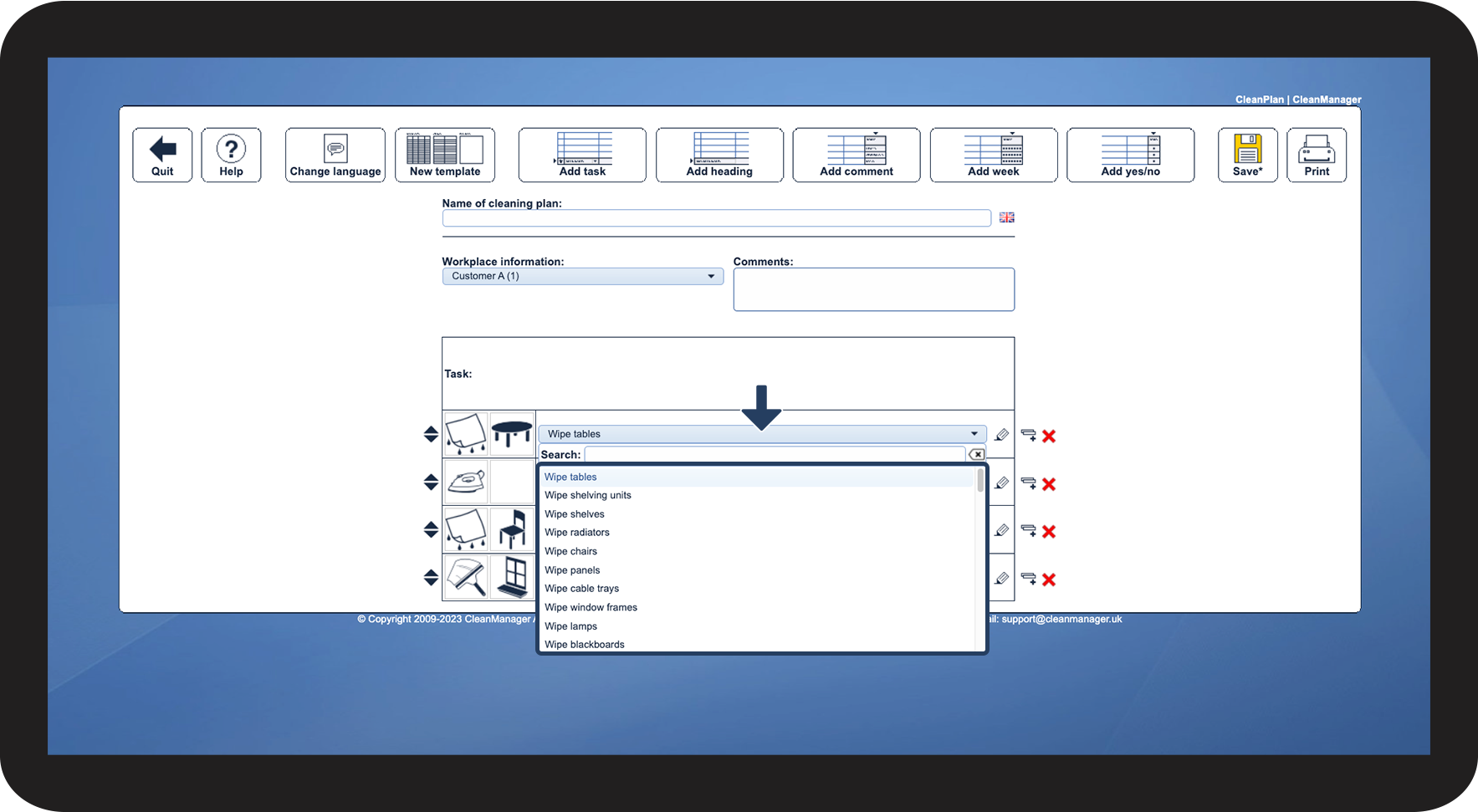Delete the Wipe tables row with the red X
1478x812 pixels.
(x=1049, y=436)
